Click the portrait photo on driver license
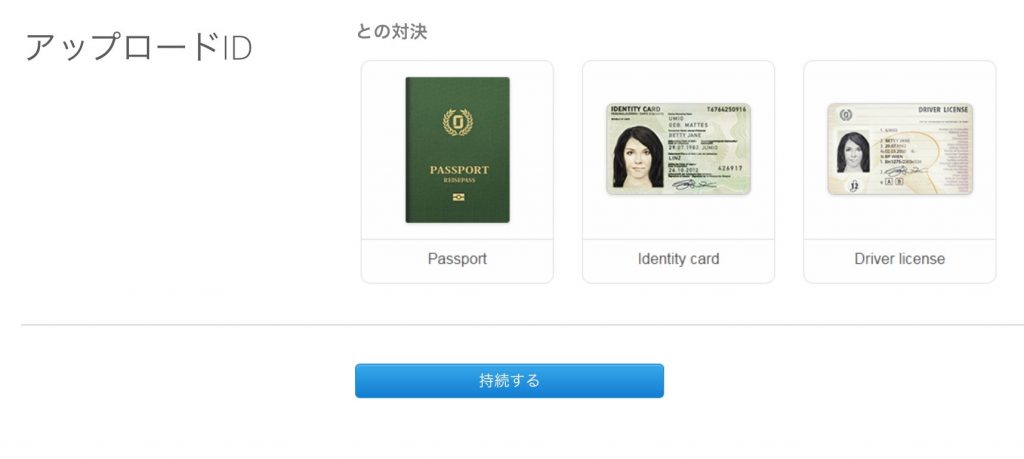This screenshot has height=459, width=1024. click(854, 152)
